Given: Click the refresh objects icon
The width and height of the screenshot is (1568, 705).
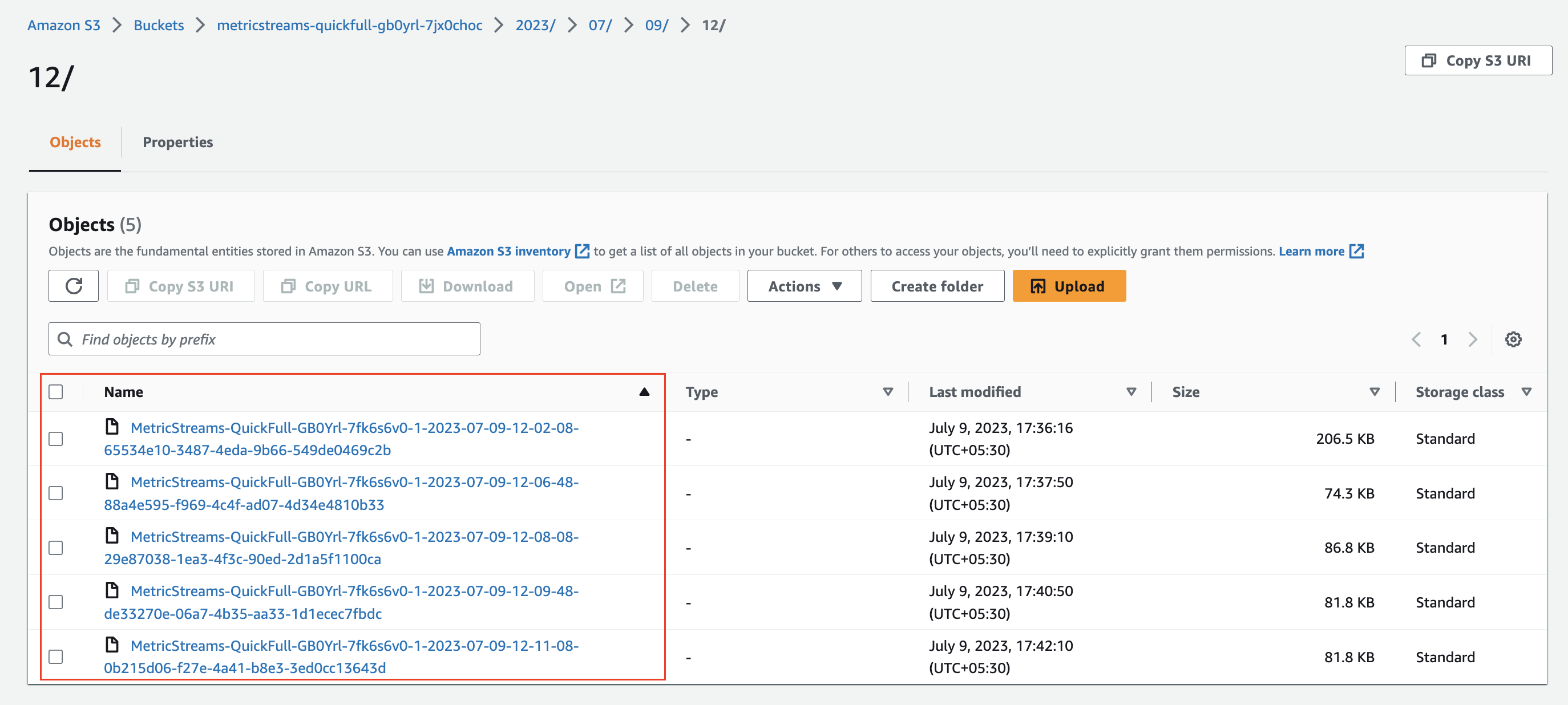Looking at the screenshot, I should 73,285.
